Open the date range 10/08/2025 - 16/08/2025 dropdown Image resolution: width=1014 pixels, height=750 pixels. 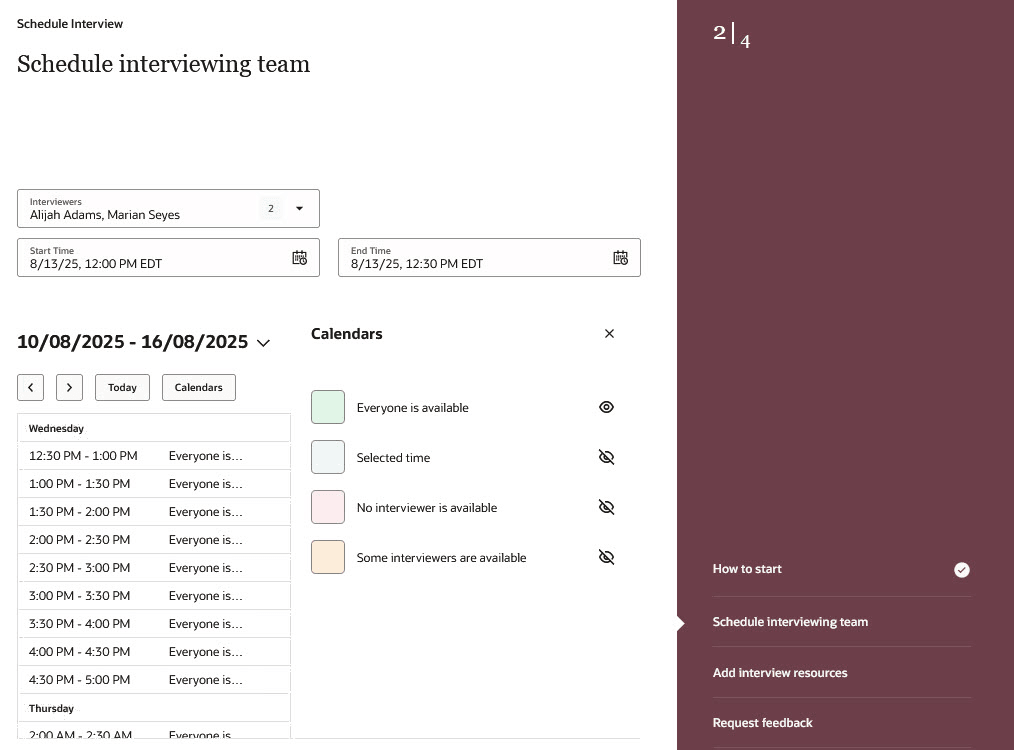tap(263, 343)
